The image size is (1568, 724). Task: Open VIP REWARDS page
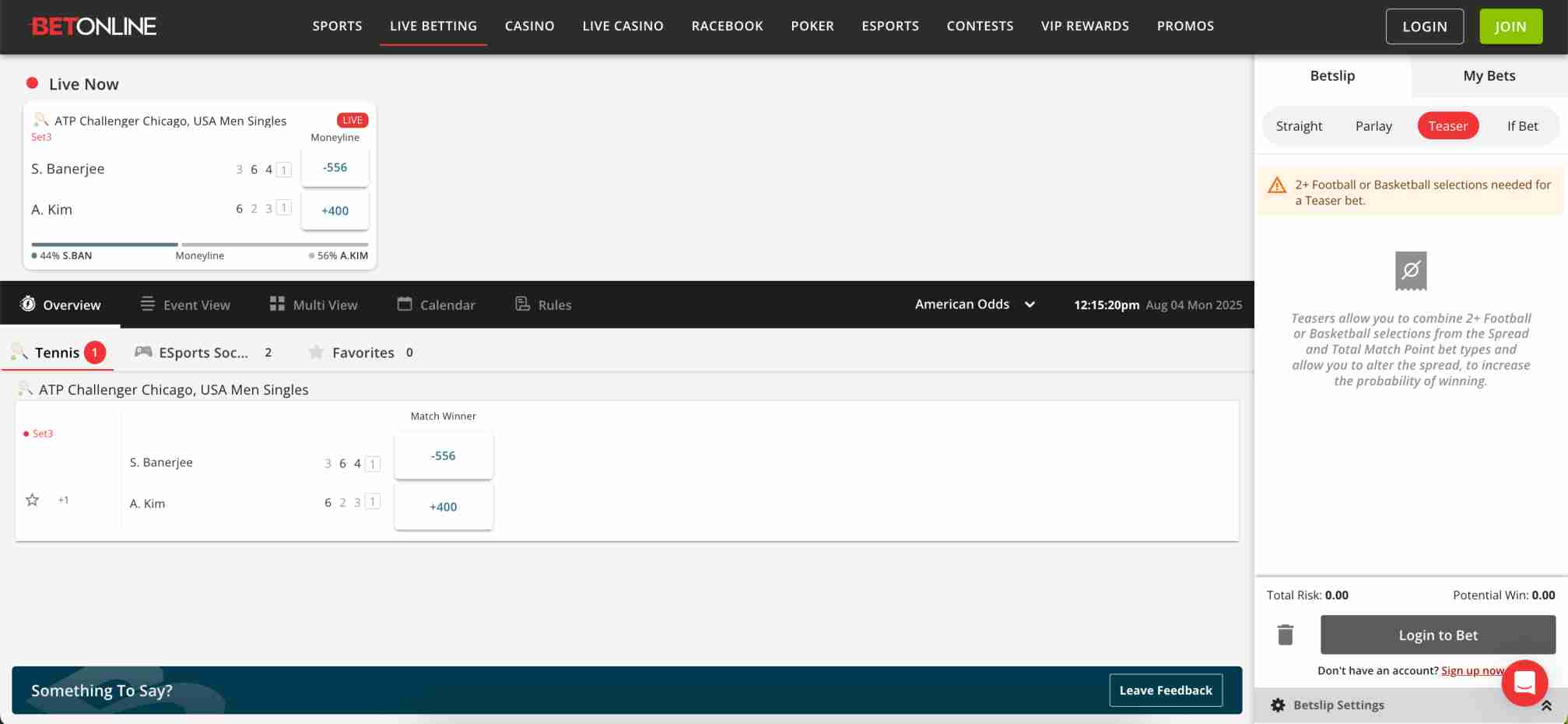[x=1085, y=26]
